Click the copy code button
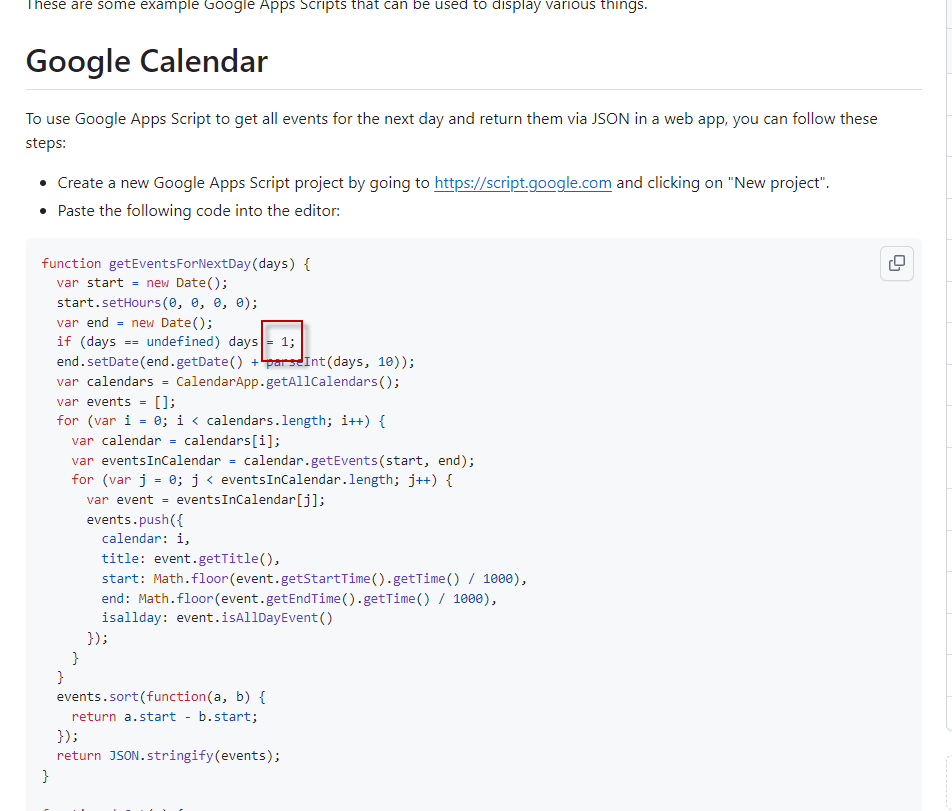Image resolution: width=952 pixels, height=811 pixels. point(897,263)
